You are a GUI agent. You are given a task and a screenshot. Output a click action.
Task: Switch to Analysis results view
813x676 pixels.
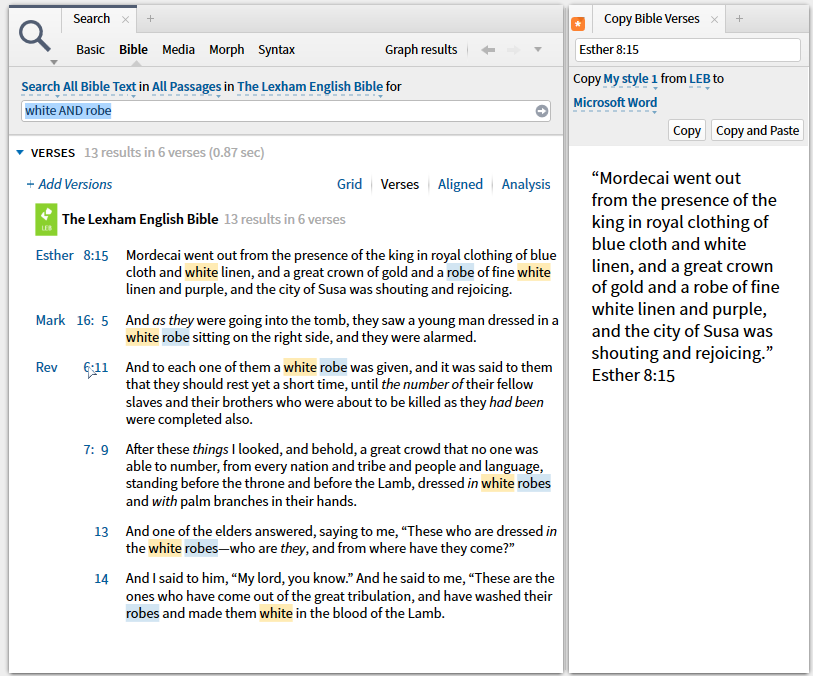tap(526, 184)
